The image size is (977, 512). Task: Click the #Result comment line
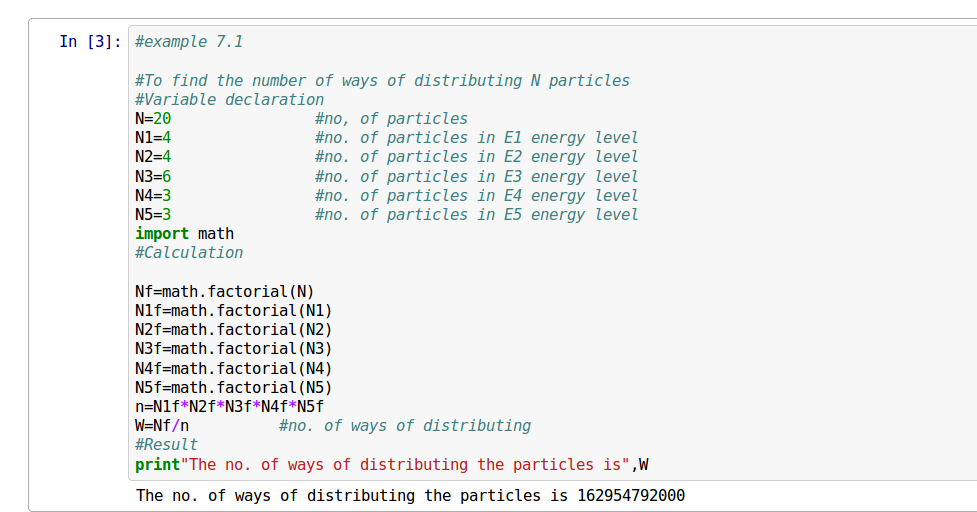166,445
